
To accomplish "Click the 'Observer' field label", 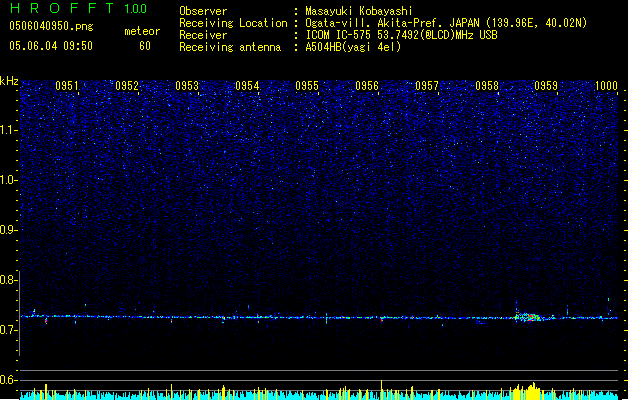I will tap(203, 11).
